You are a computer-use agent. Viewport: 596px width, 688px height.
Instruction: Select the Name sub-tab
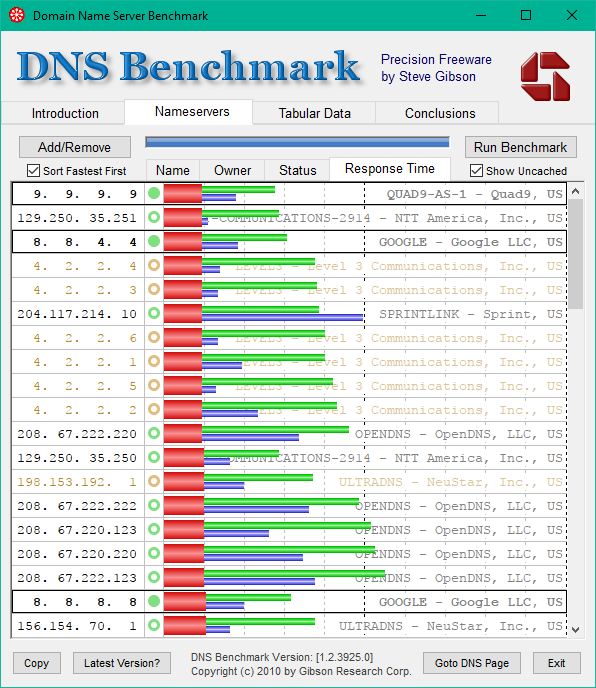pyautogui.click(x=173, y=170)
